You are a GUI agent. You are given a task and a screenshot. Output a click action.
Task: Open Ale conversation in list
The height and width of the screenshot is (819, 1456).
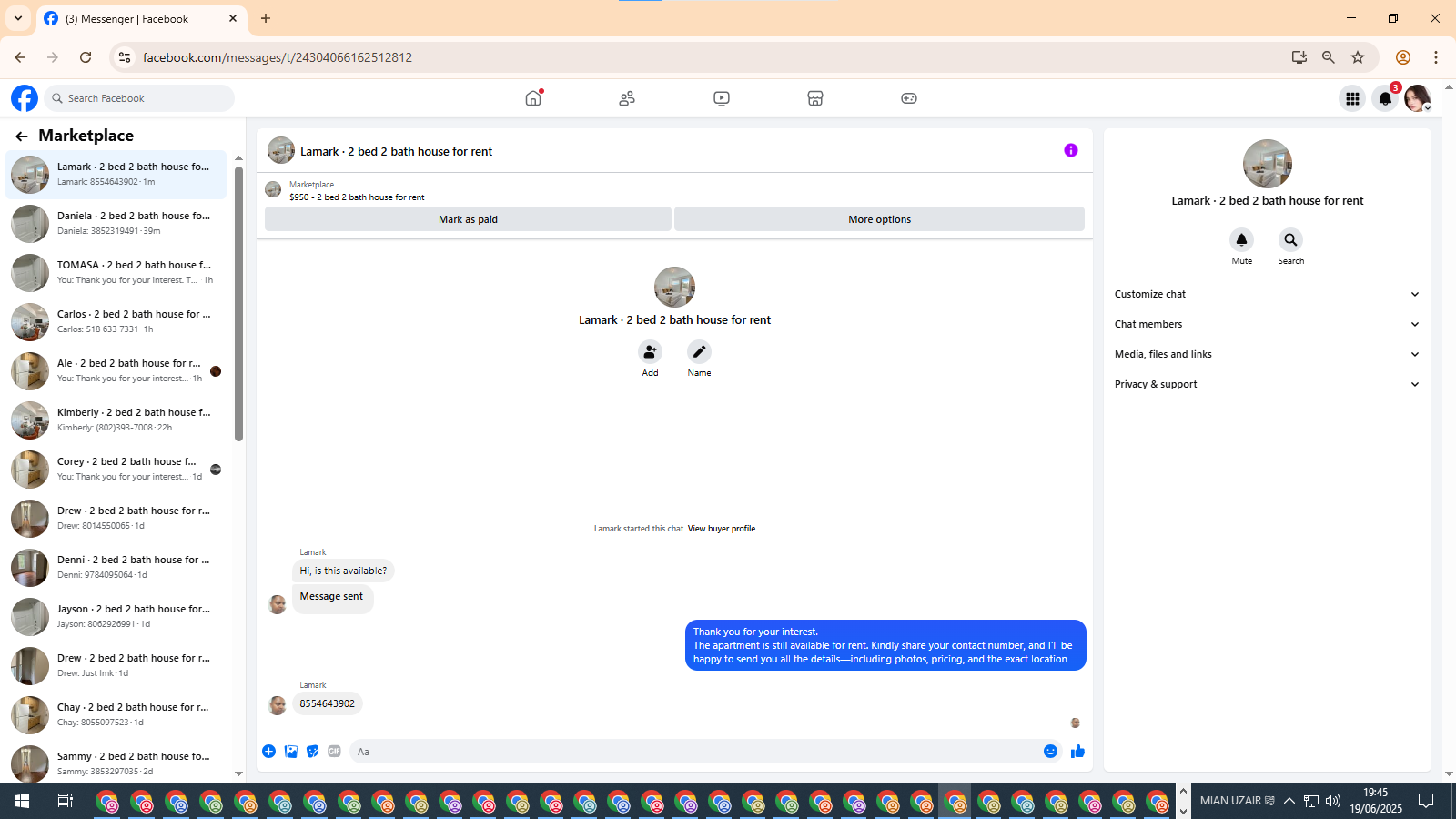[x=116, y=371]
